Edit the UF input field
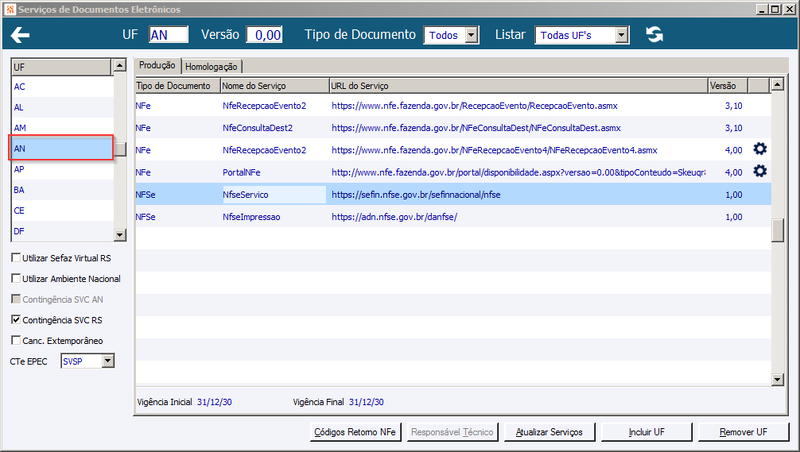Screen dimensions: 800x452 [168, 35]
